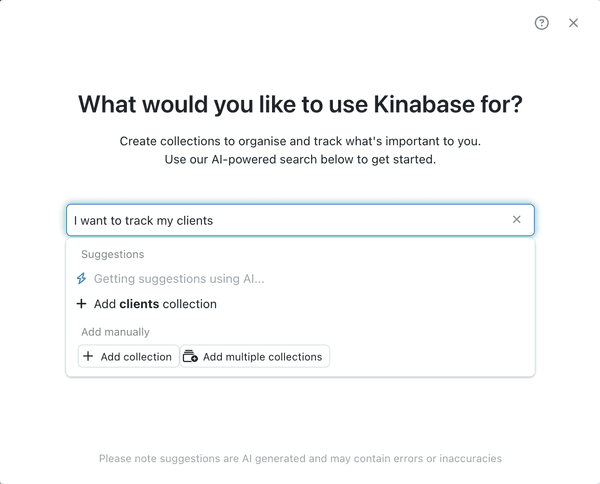Click the Suggestions section label
The height and width of the screenshot is (484, 600).
click(x=112, y=254)
